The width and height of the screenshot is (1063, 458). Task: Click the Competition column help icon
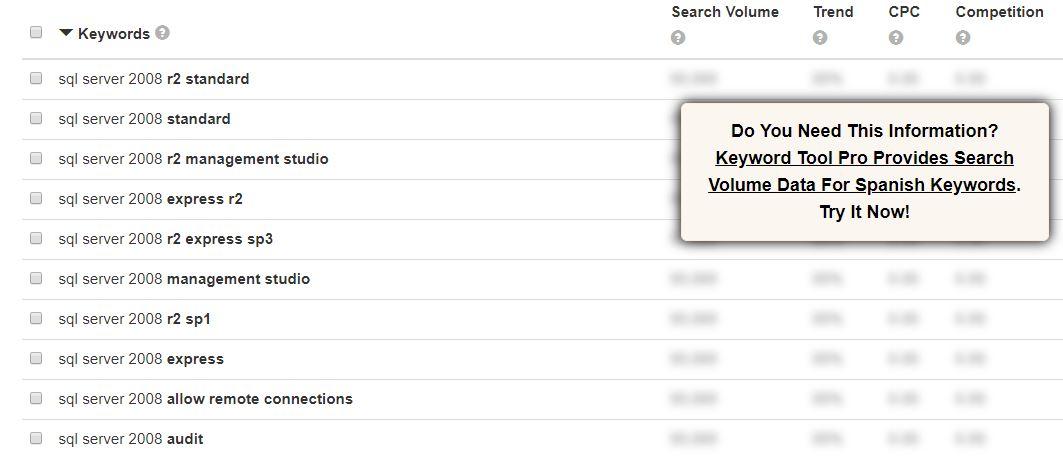pos(963,38)
